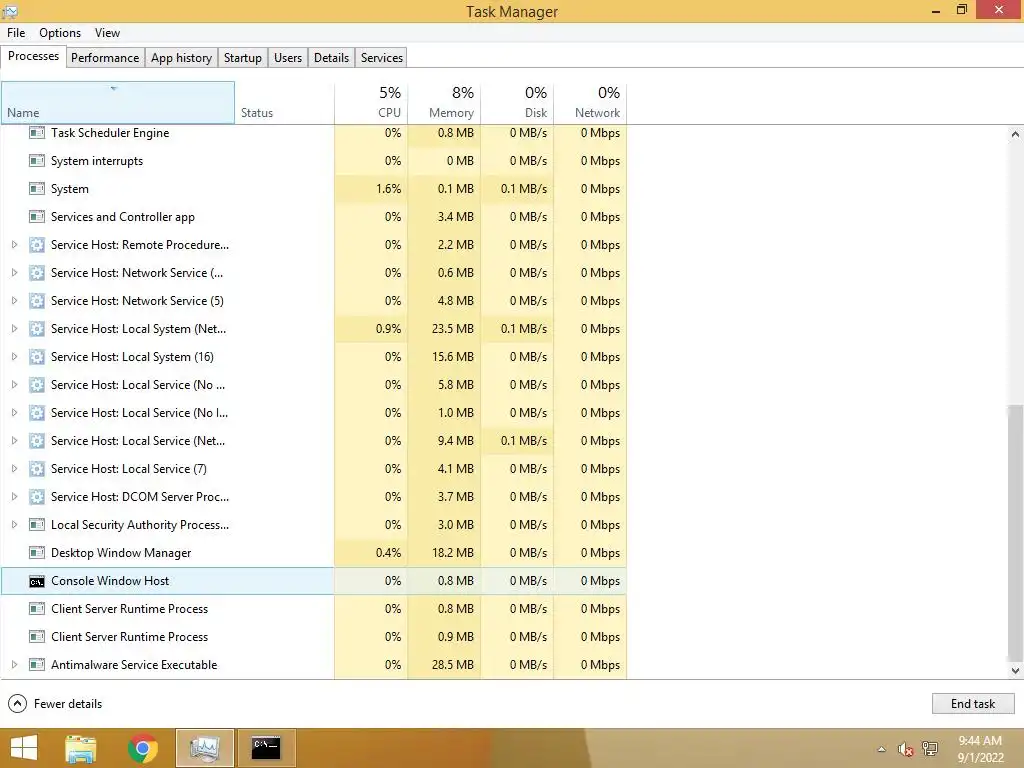Switch to the Performance tab

pyautogui.click(x=105, y=57)
